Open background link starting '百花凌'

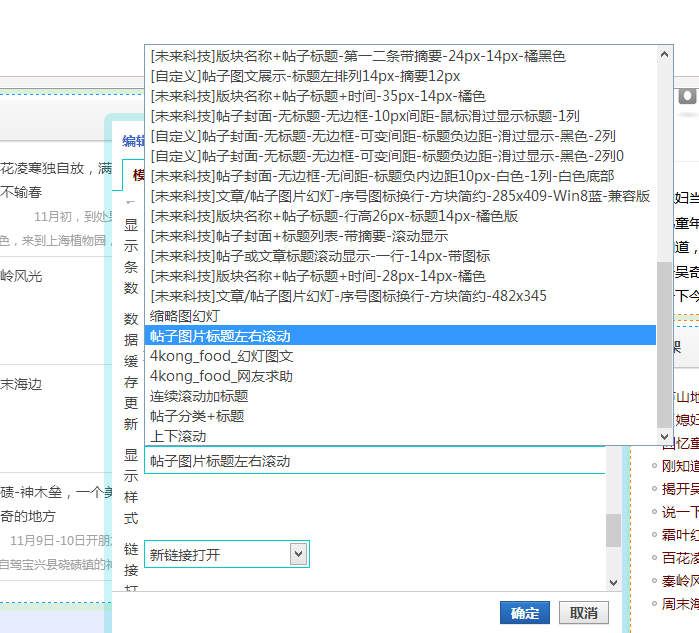coord(680,558)
